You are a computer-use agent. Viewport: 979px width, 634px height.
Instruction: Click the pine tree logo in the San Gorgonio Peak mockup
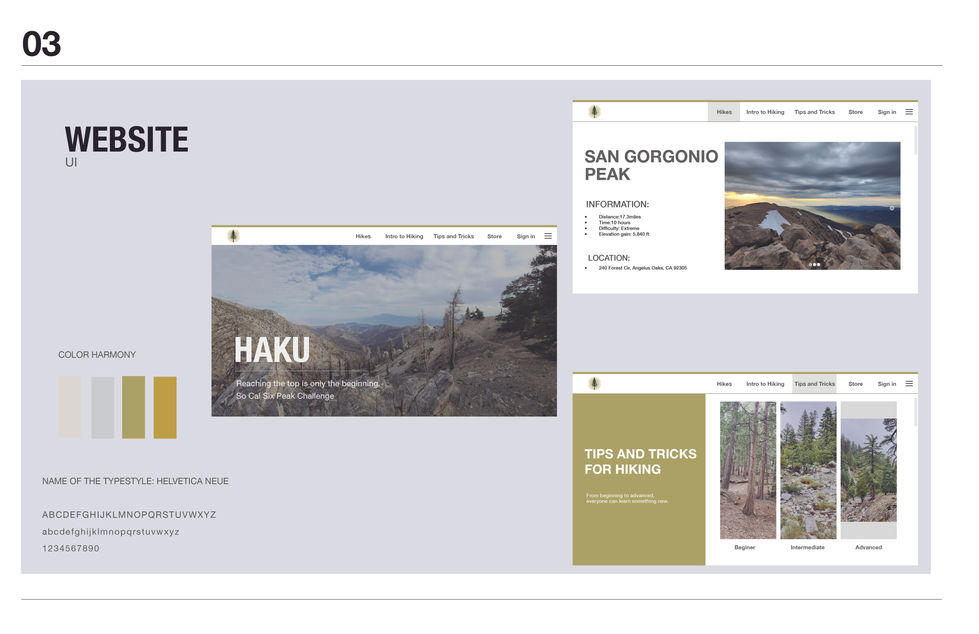pyautogui.click(x=594, y=112)
